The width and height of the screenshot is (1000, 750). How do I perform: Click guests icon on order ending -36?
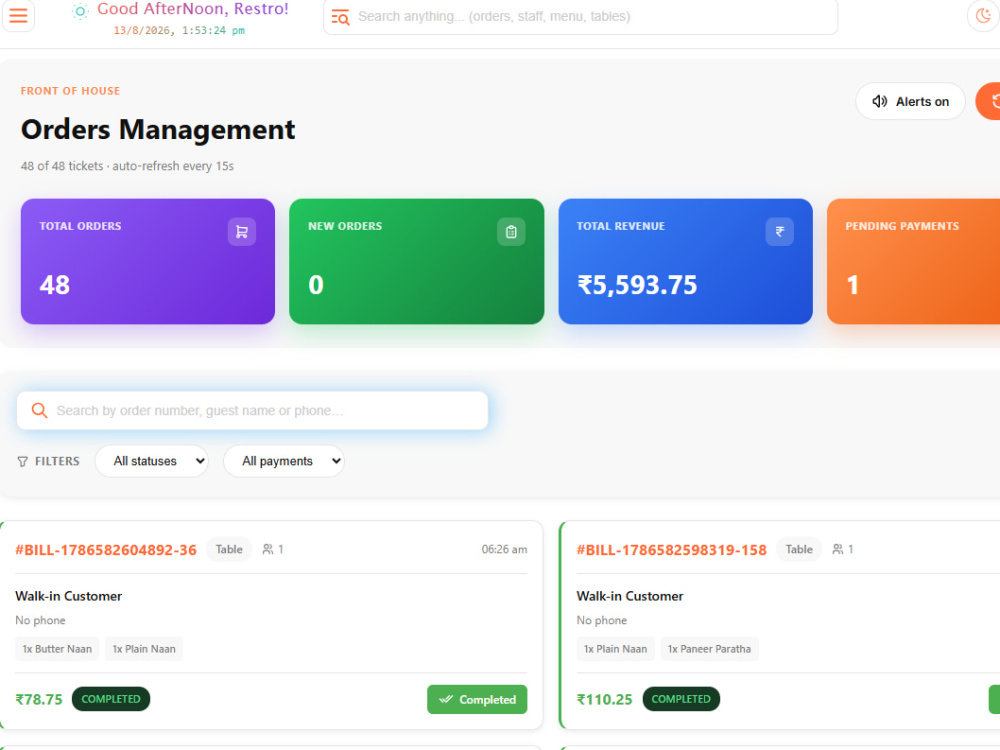268,549
